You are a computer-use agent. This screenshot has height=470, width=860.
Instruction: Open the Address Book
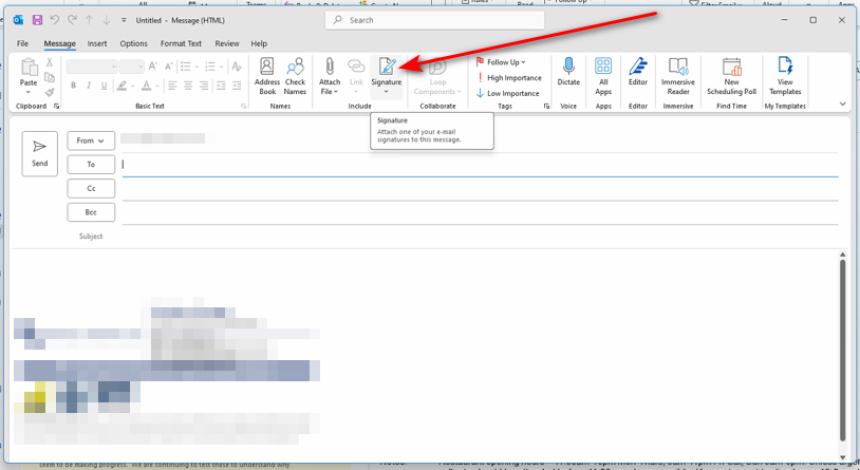[x=267, y=75]
